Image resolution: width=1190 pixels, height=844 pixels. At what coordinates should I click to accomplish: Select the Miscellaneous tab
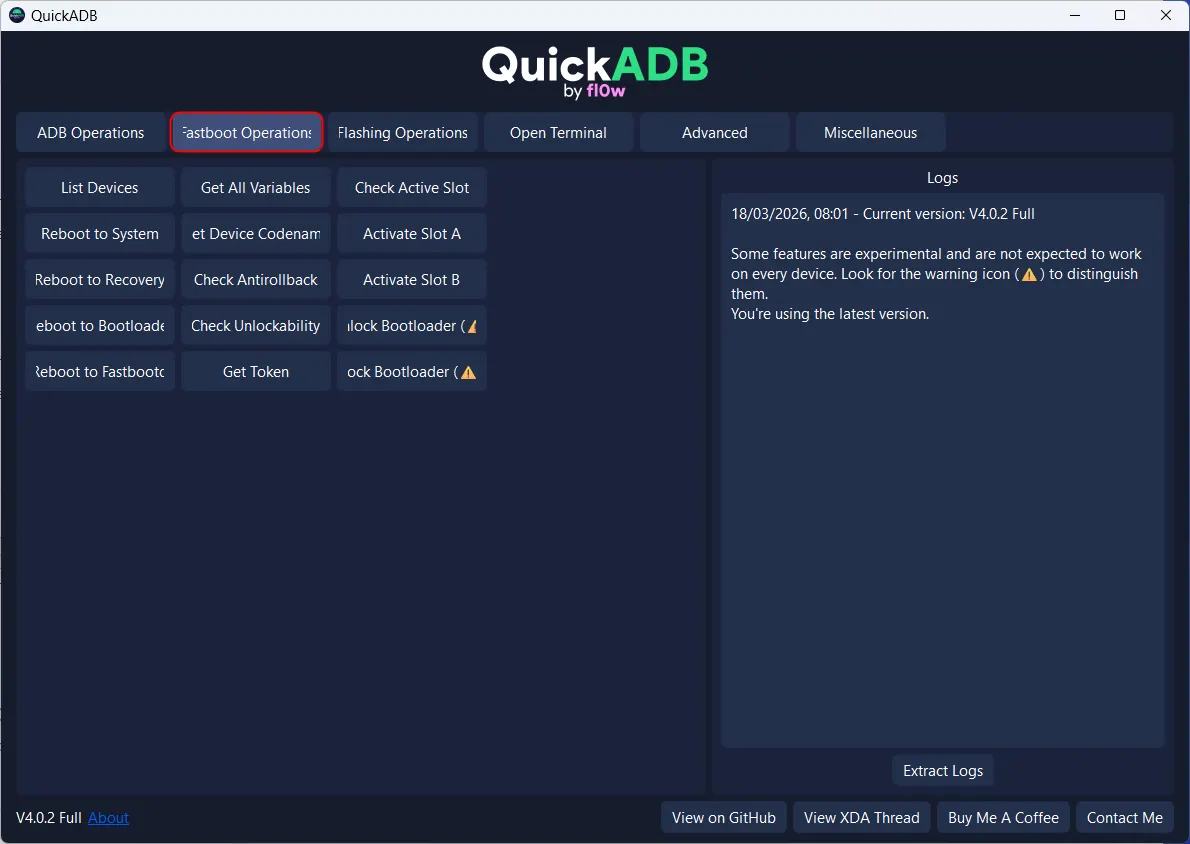tap(870, 133)
